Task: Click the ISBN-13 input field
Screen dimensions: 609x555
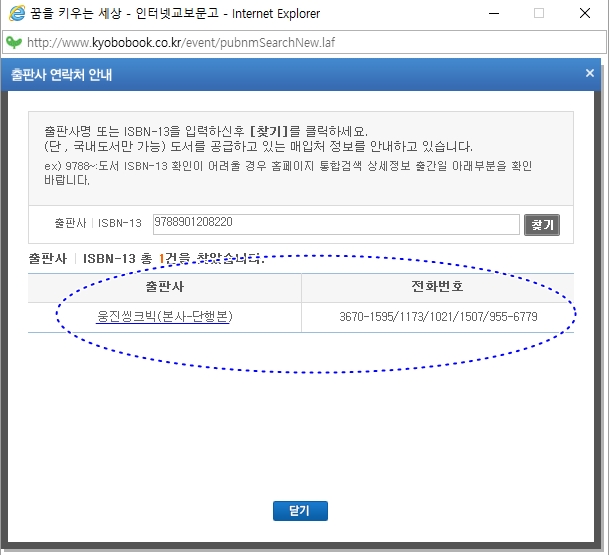Action: pos(336,224)
